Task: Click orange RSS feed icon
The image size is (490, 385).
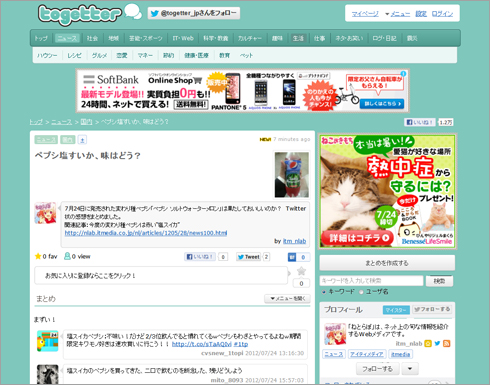Action: pos(447,343)
